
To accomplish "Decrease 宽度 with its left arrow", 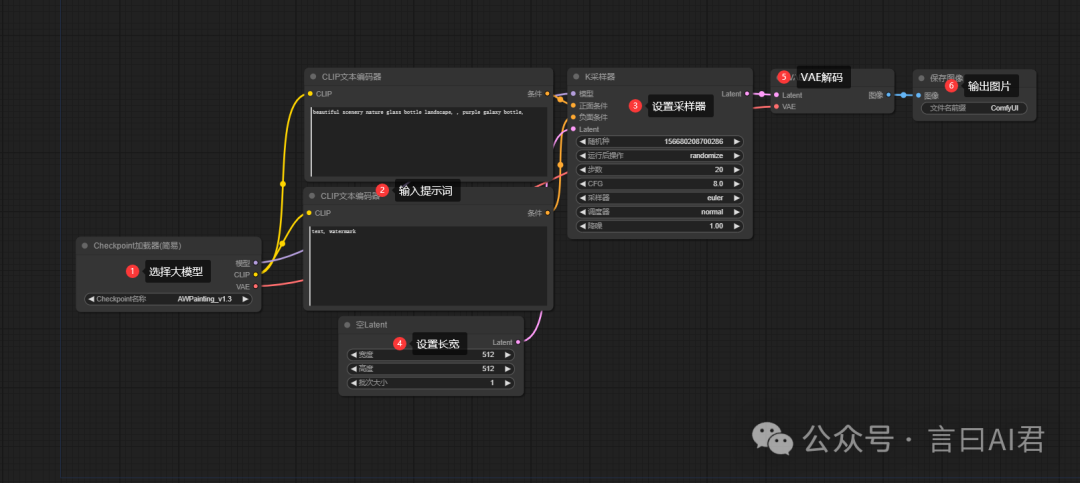I will 353,355.
